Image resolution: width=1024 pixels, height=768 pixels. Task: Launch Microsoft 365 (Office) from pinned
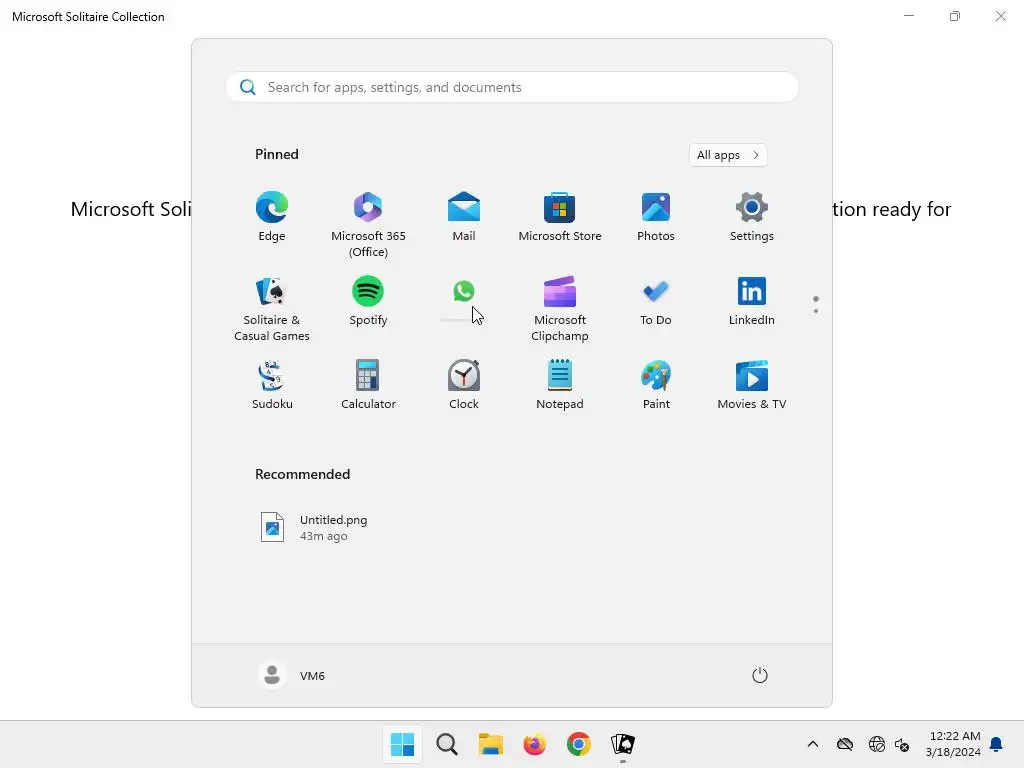click(368, 225)
